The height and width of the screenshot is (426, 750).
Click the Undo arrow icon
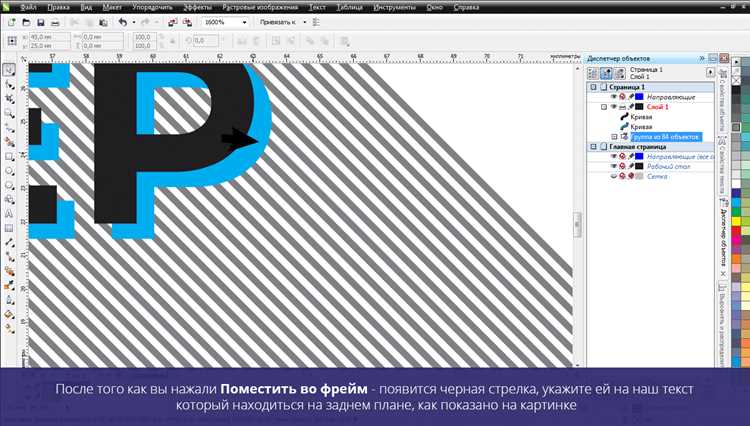tap(123, 22)
